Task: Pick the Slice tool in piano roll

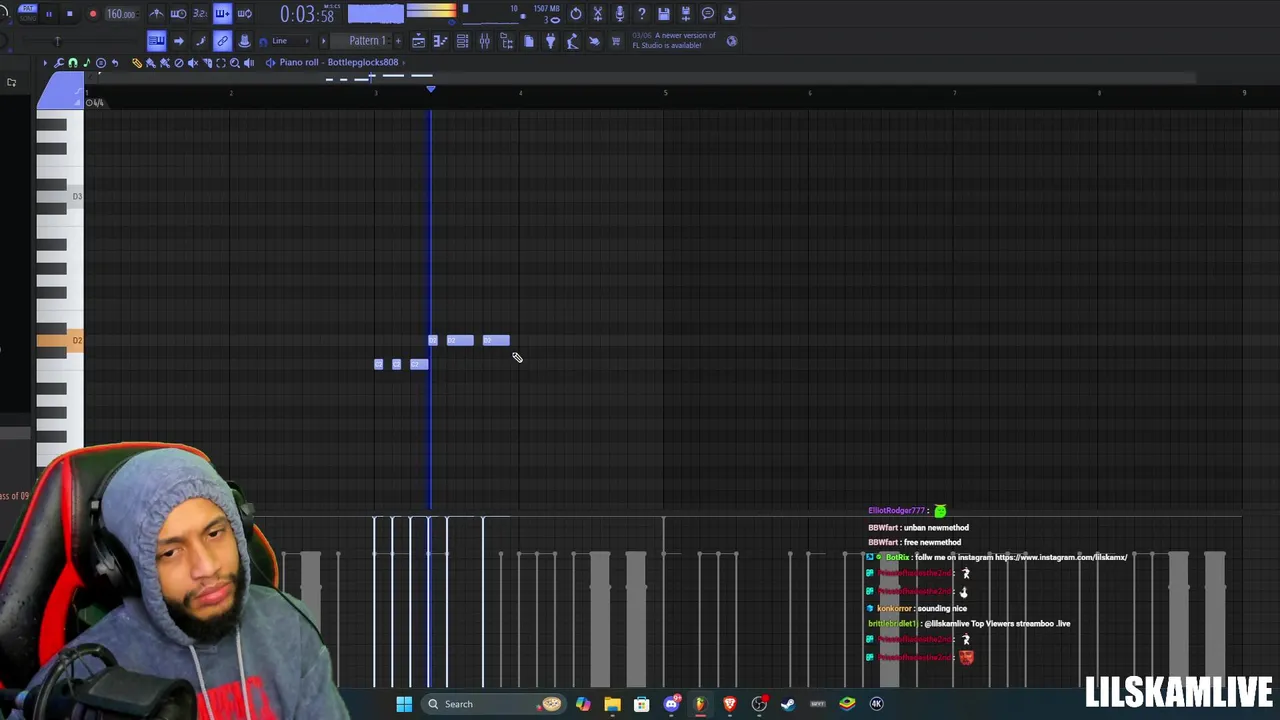Action: (x=207, y=62)
